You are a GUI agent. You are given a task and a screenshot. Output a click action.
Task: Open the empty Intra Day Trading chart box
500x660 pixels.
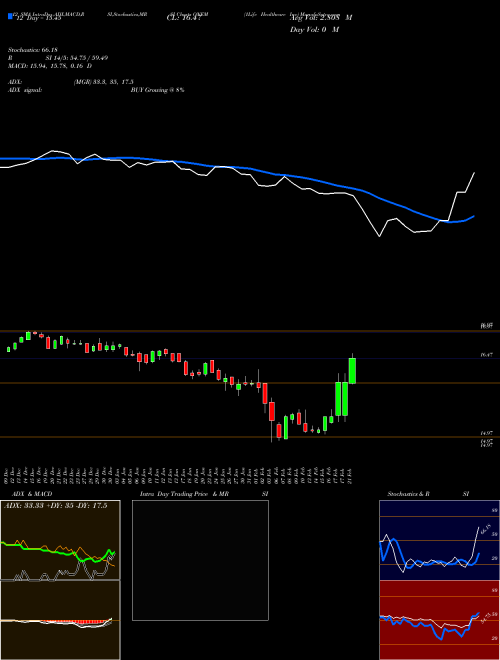pos(200,560)
